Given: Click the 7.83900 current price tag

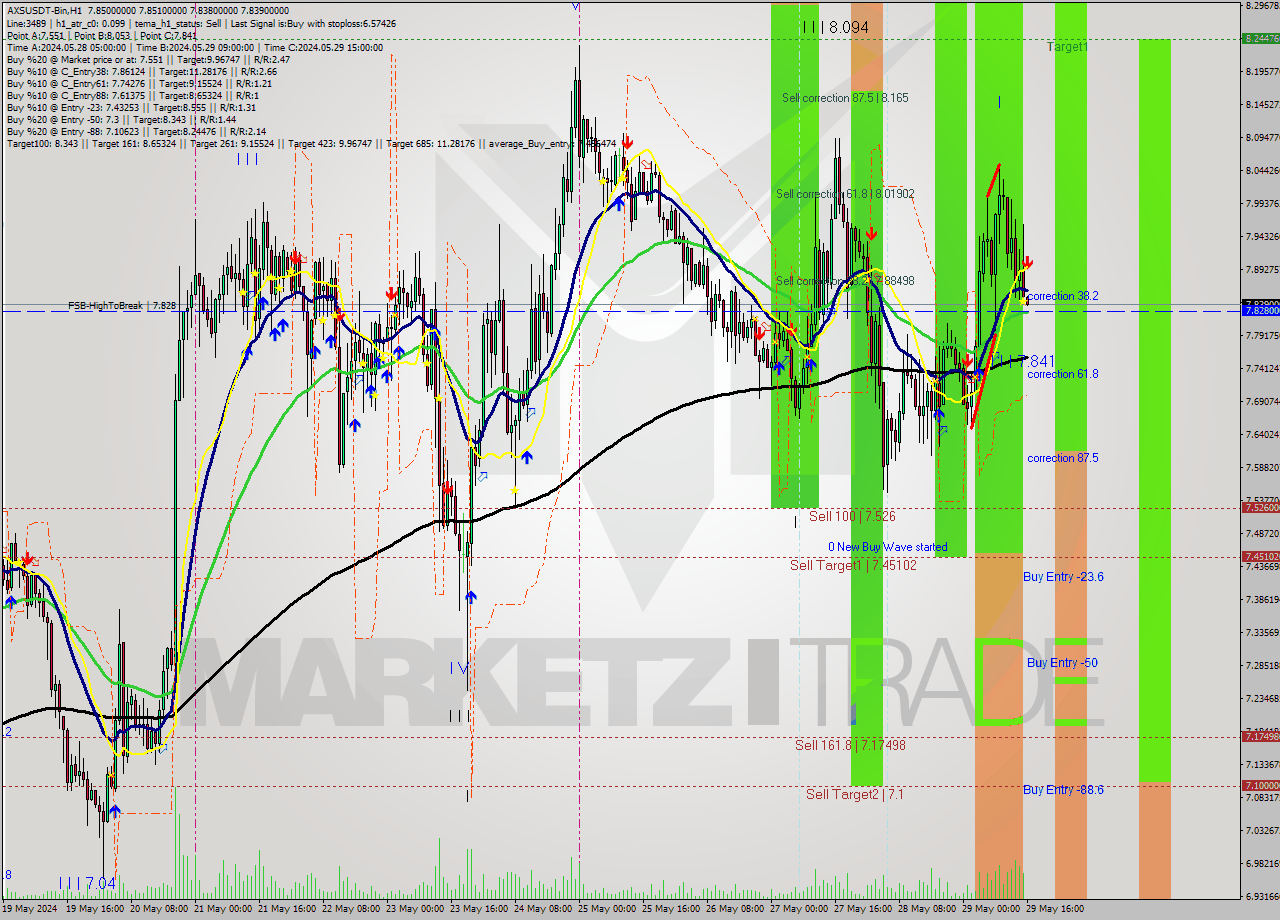Looking at the screenshot, I should pyautogui.click(x=1260, y=303).
